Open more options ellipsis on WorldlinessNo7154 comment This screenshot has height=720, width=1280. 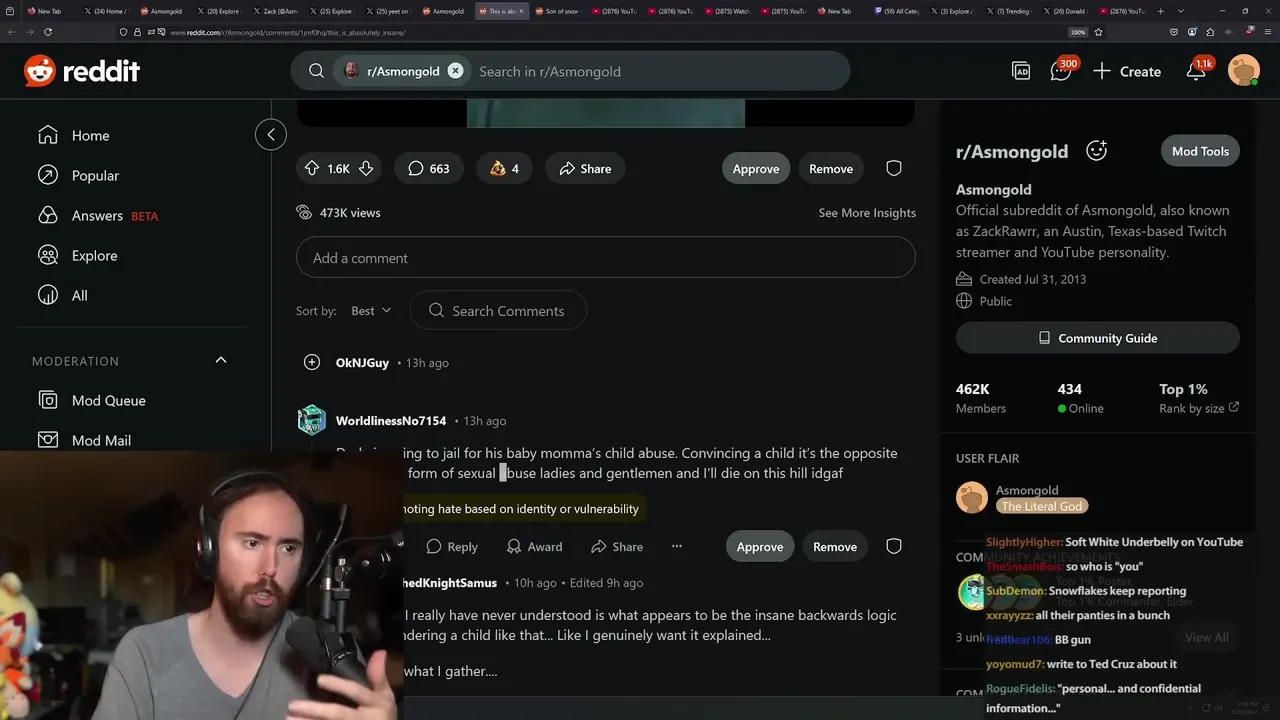677,546
